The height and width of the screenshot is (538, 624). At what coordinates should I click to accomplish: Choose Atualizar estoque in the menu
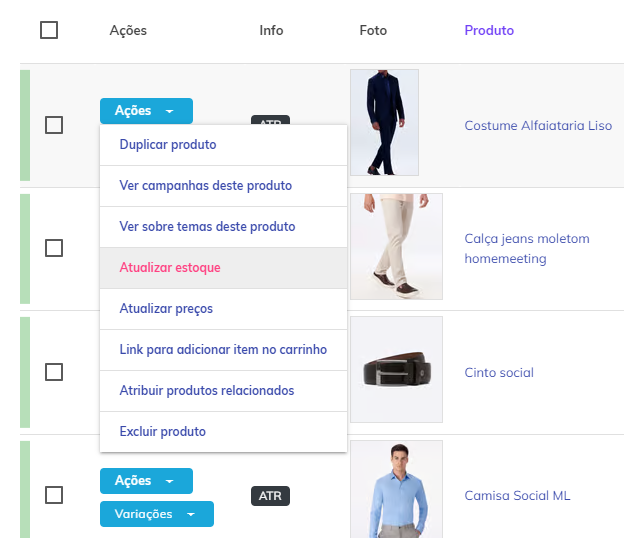pos(170,268)
